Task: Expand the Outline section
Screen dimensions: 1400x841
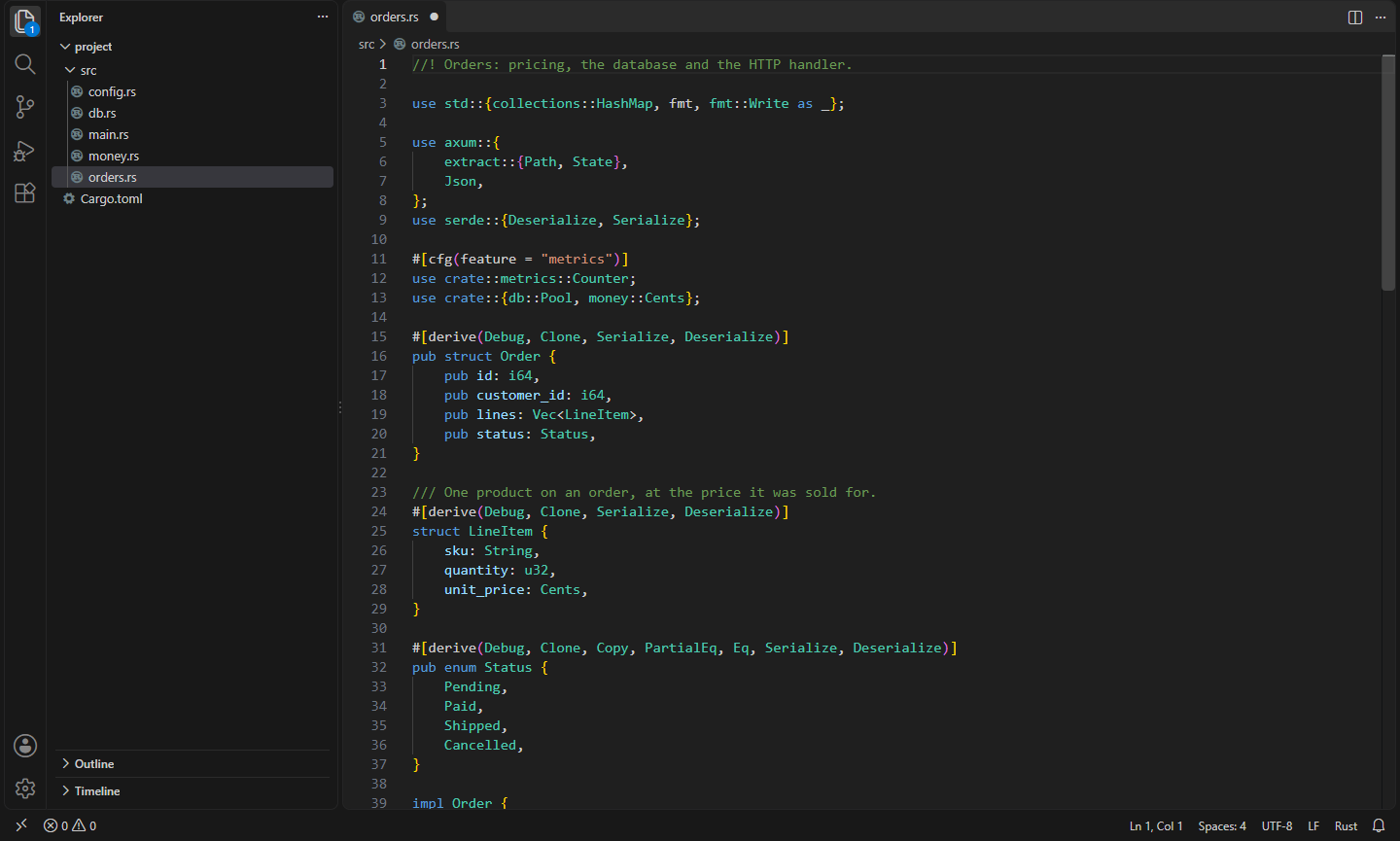Action: pos(192,764)
